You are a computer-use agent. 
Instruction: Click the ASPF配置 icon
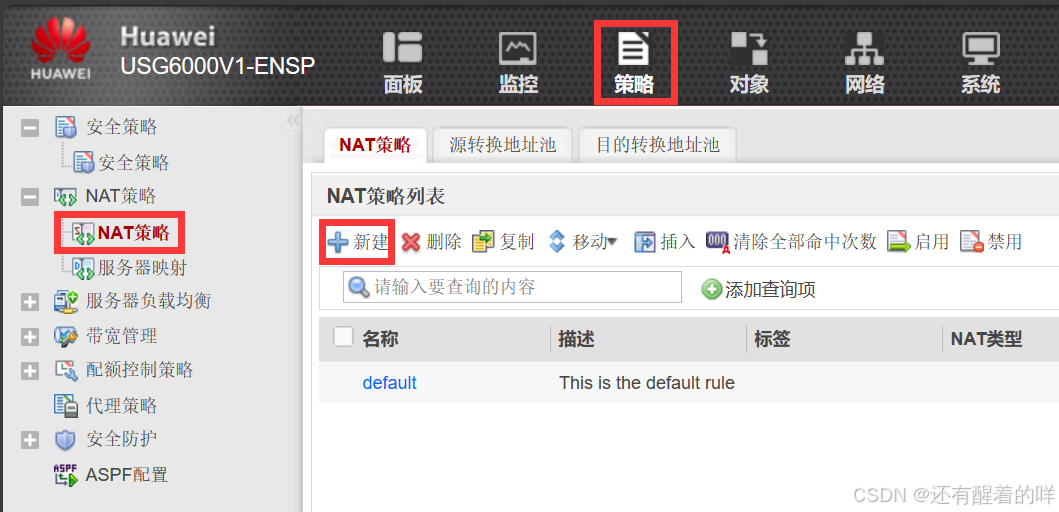point(66,475)
